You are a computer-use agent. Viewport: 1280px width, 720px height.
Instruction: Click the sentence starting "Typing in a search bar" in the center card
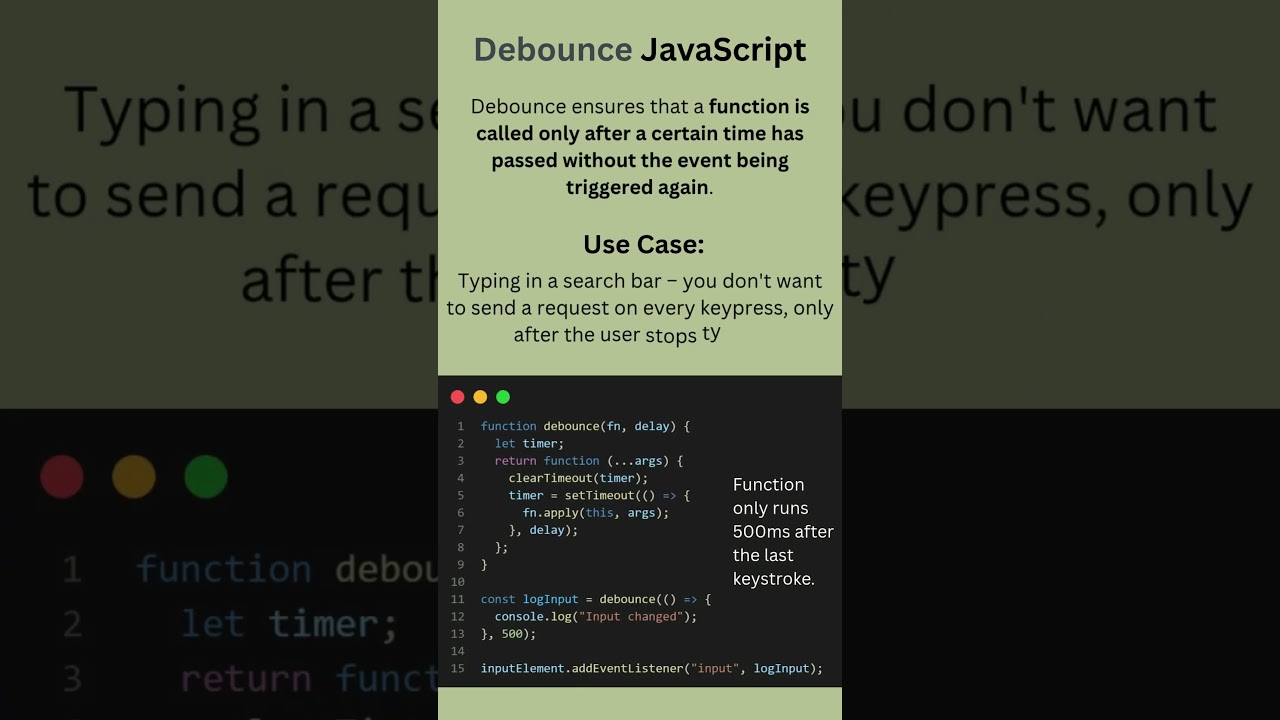pos(640,308)
